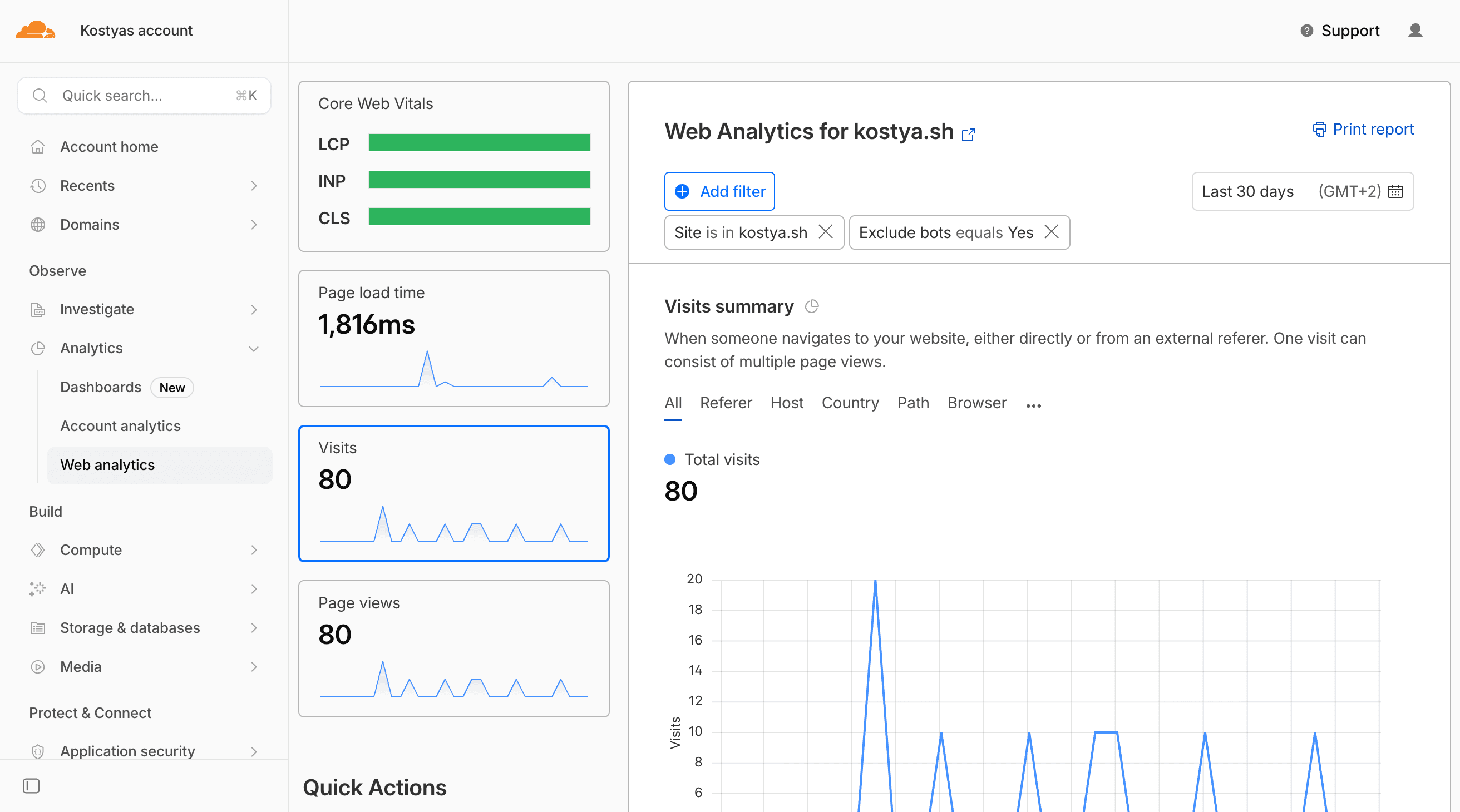
Task: Click the Add filter button
Action: pos(719,191)
